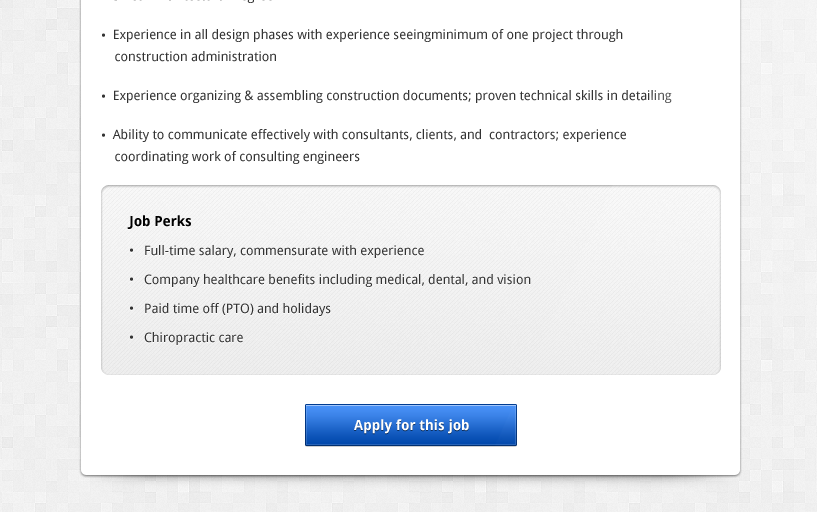The image size is (817, 512).
Task: Click the bullet before Experience organizing
Action: (104, 97)
